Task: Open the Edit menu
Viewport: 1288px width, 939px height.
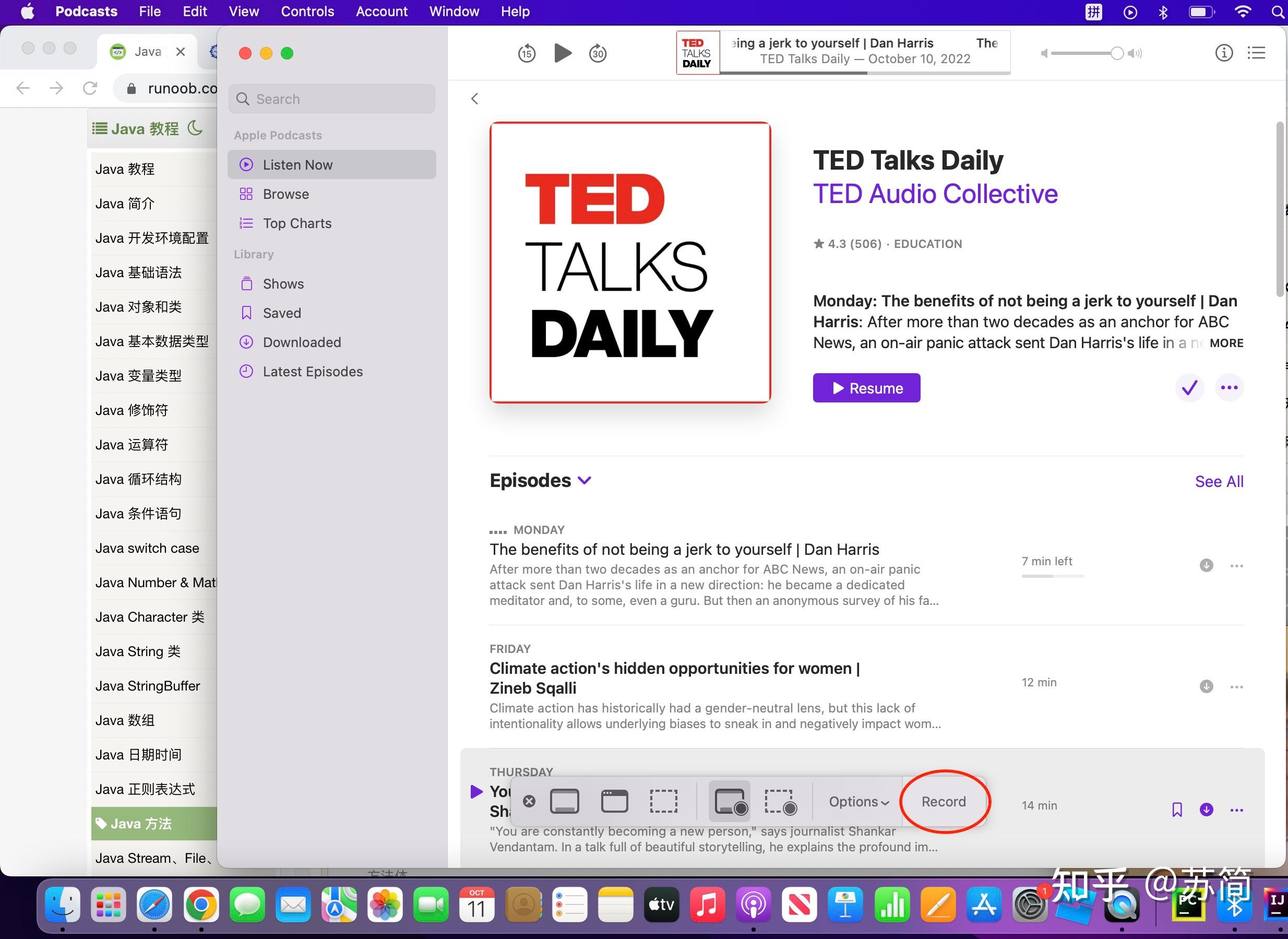Action: (194, 11)
